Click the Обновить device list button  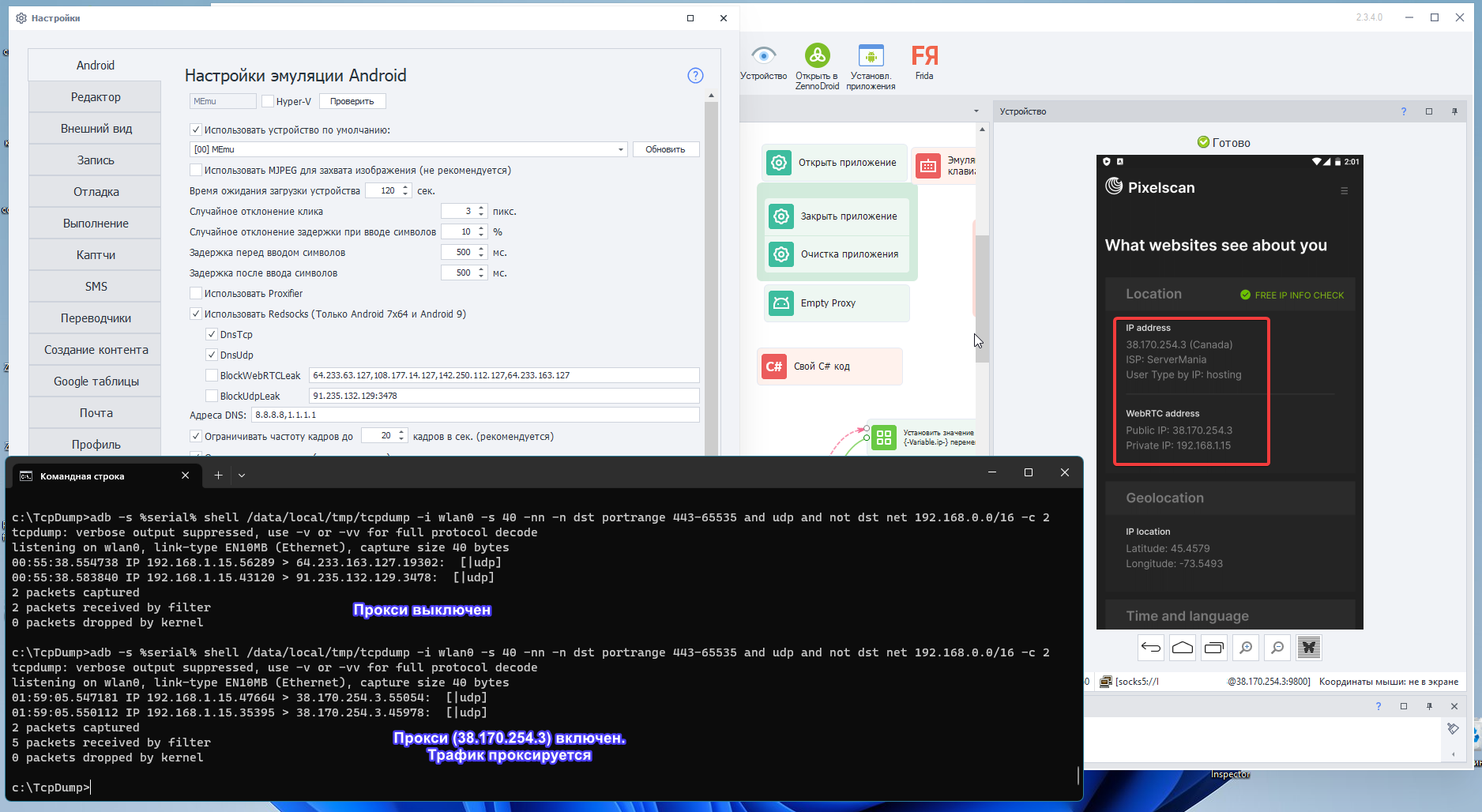pos(665,149)
